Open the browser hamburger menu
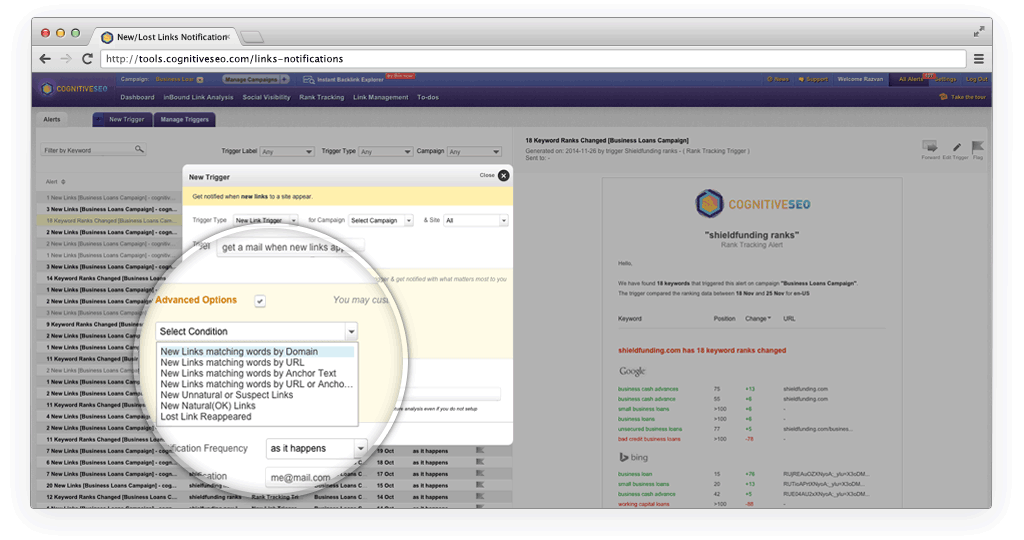This screenshot has height=540, width=1024. [978, 59]
